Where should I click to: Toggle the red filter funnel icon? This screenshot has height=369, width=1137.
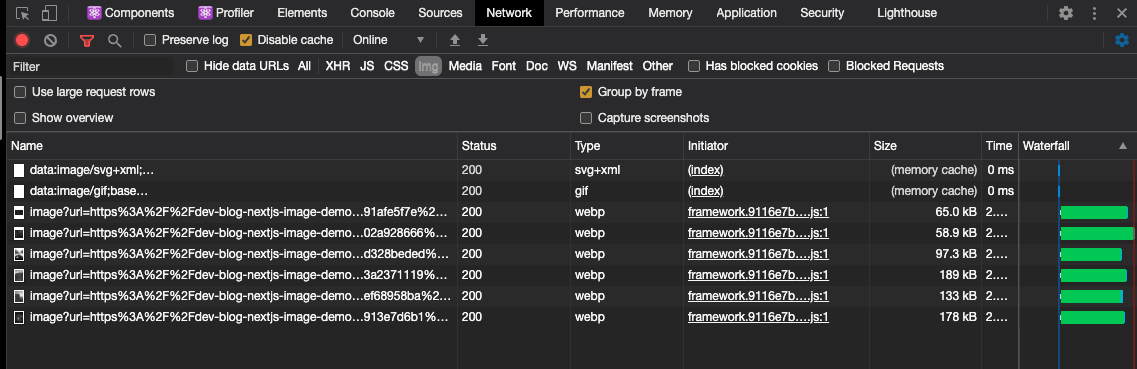(x=87, y=41)
